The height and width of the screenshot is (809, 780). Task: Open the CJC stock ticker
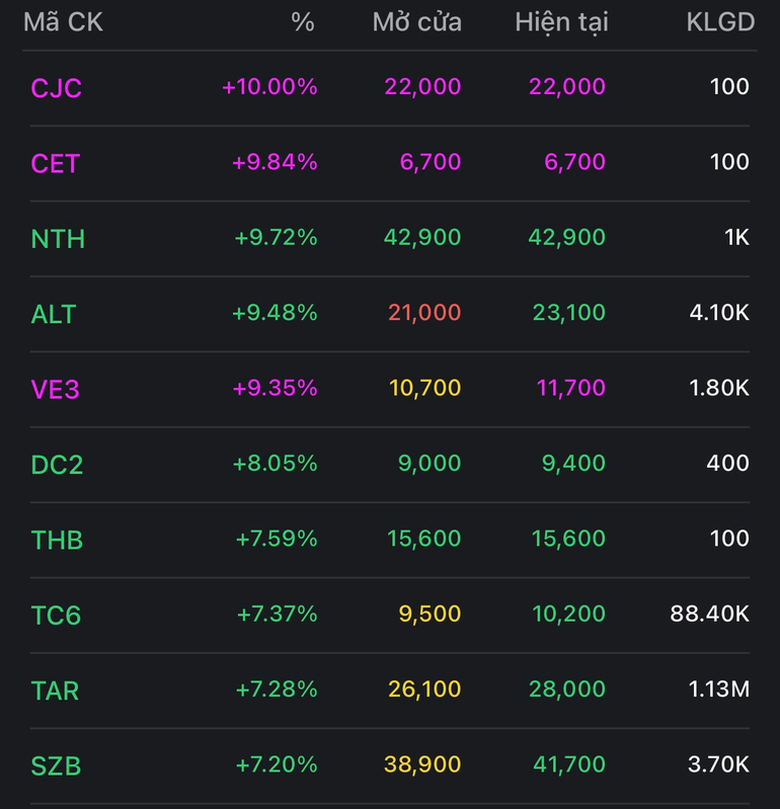56,88
